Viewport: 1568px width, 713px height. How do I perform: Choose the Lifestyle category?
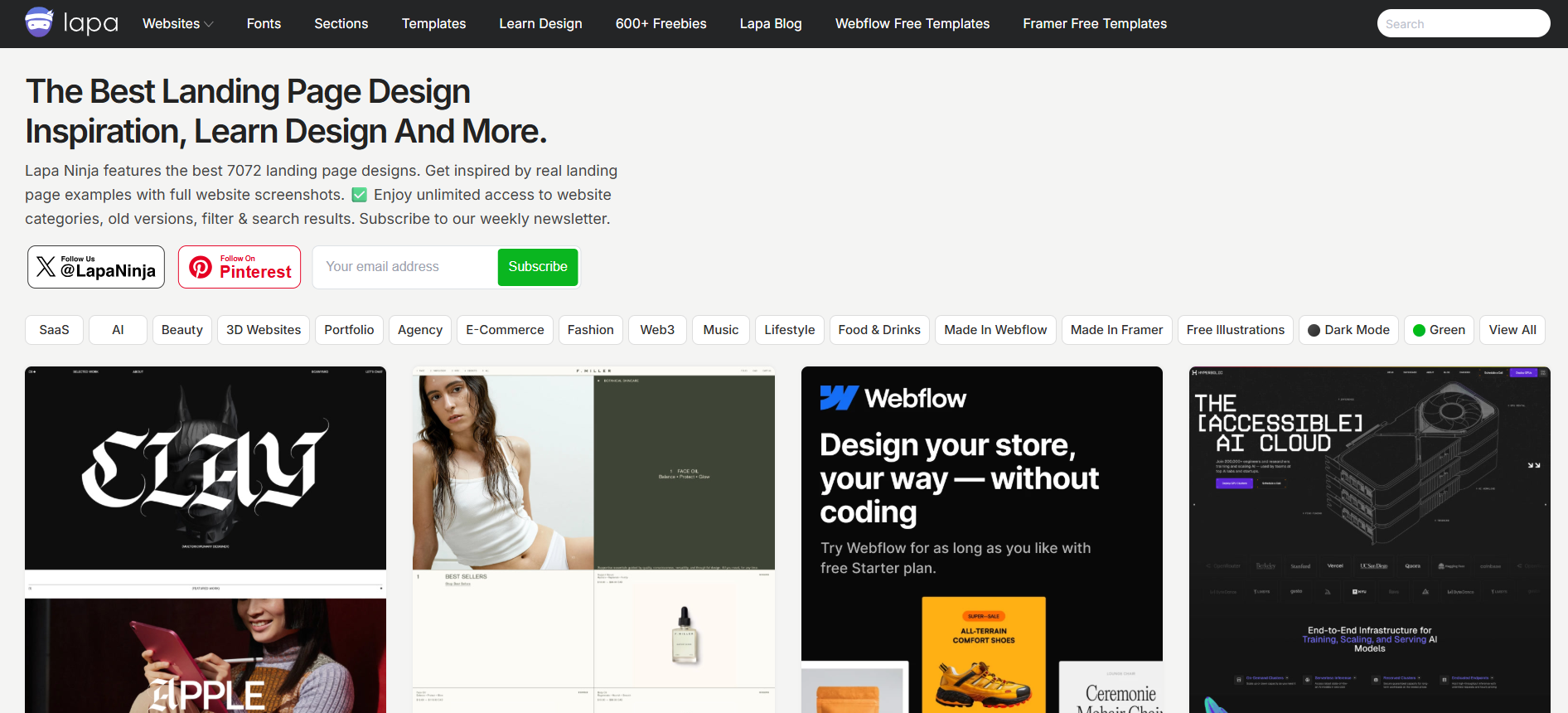[x=790, y=330]
